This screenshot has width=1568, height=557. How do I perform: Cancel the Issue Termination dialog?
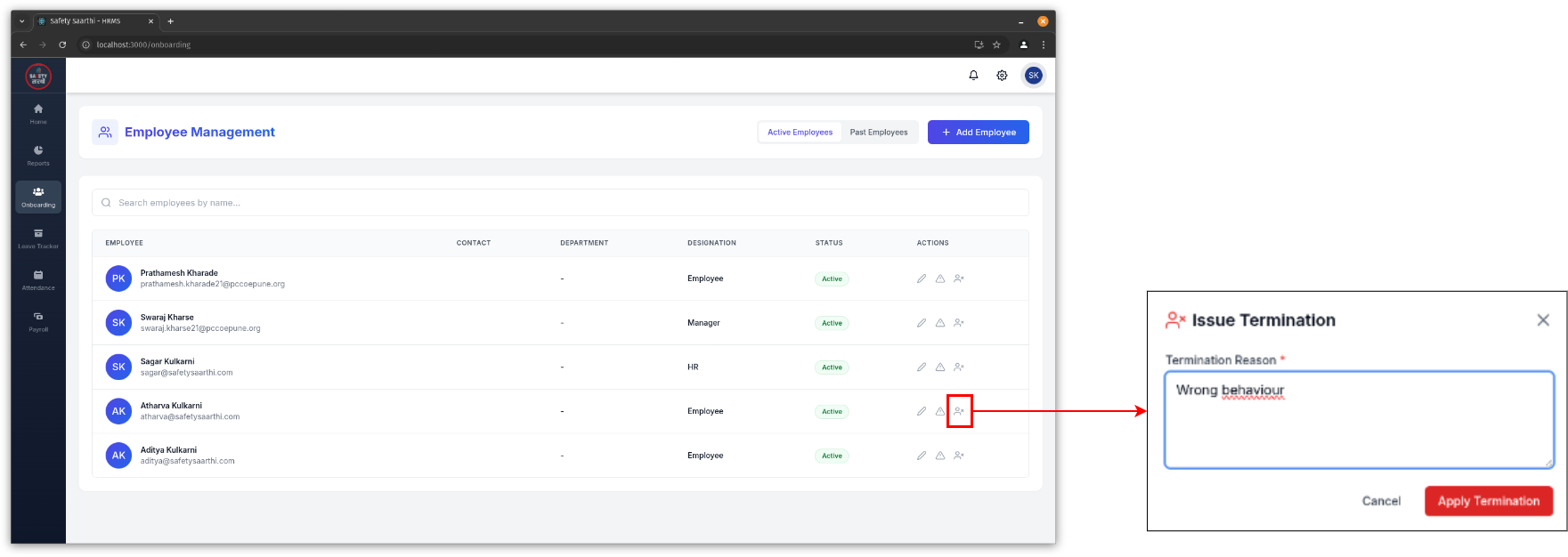pos(1381,501)
